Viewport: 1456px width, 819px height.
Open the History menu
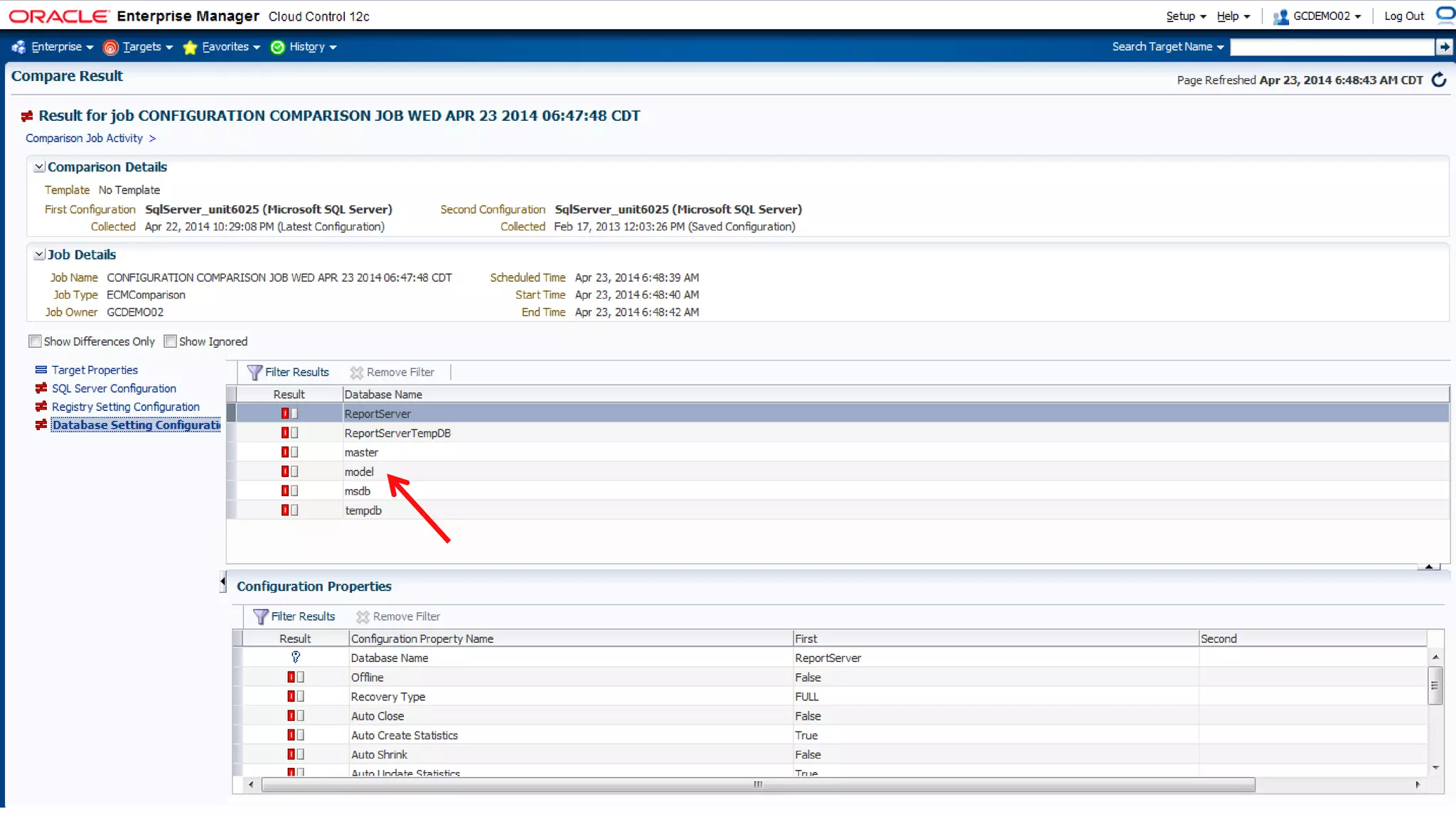point(304,47)
